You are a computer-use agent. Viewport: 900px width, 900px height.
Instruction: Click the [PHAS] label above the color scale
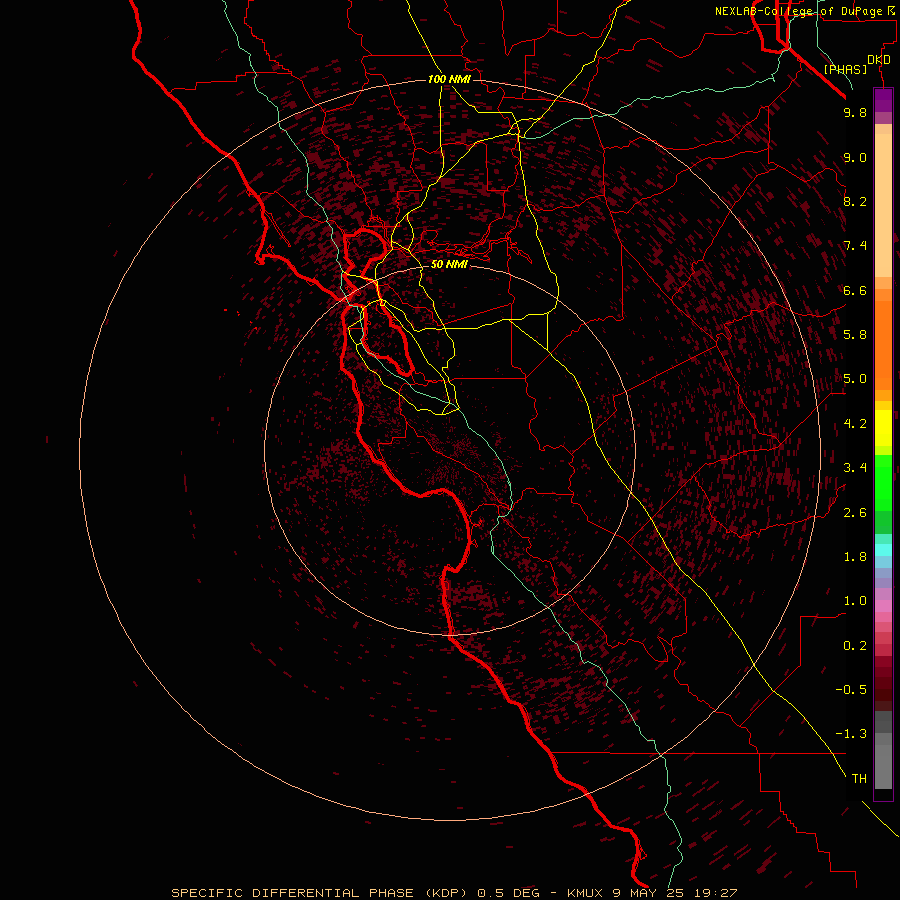[x=845, y=70]
